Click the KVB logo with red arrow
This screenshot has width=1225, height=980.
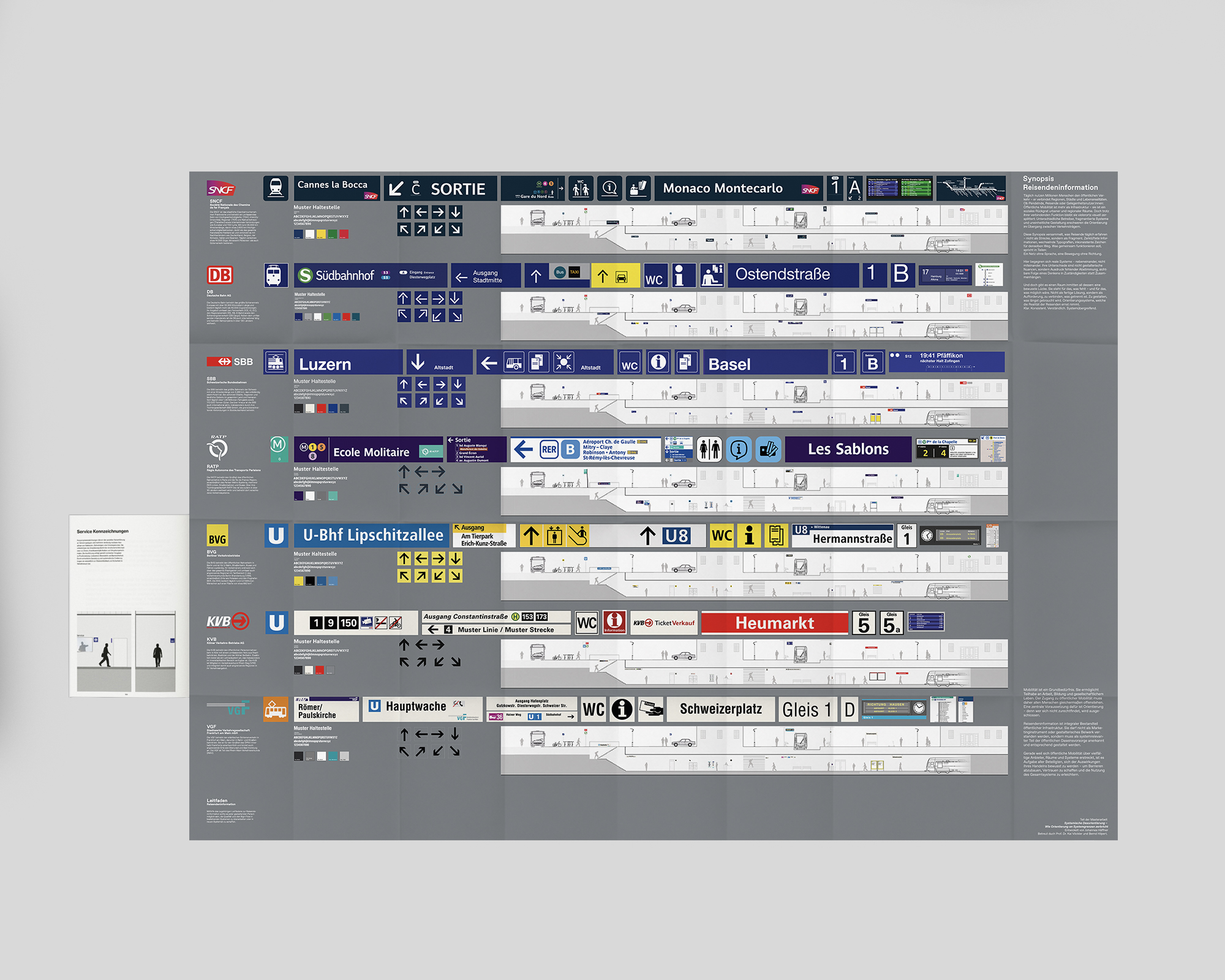point(228,622)
